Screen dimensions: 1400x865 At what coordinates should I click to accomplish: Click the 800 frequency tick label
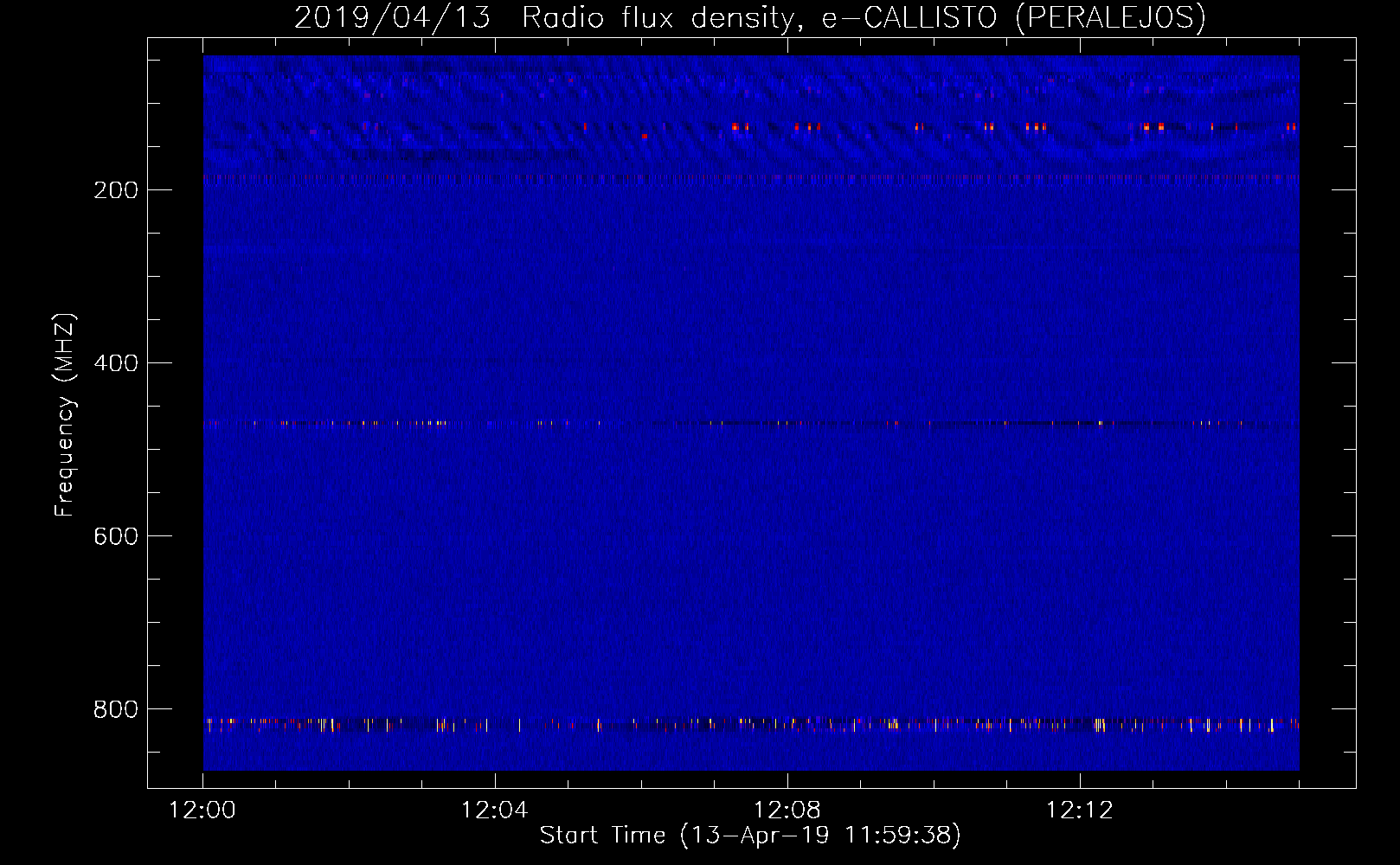coord(115,709)
